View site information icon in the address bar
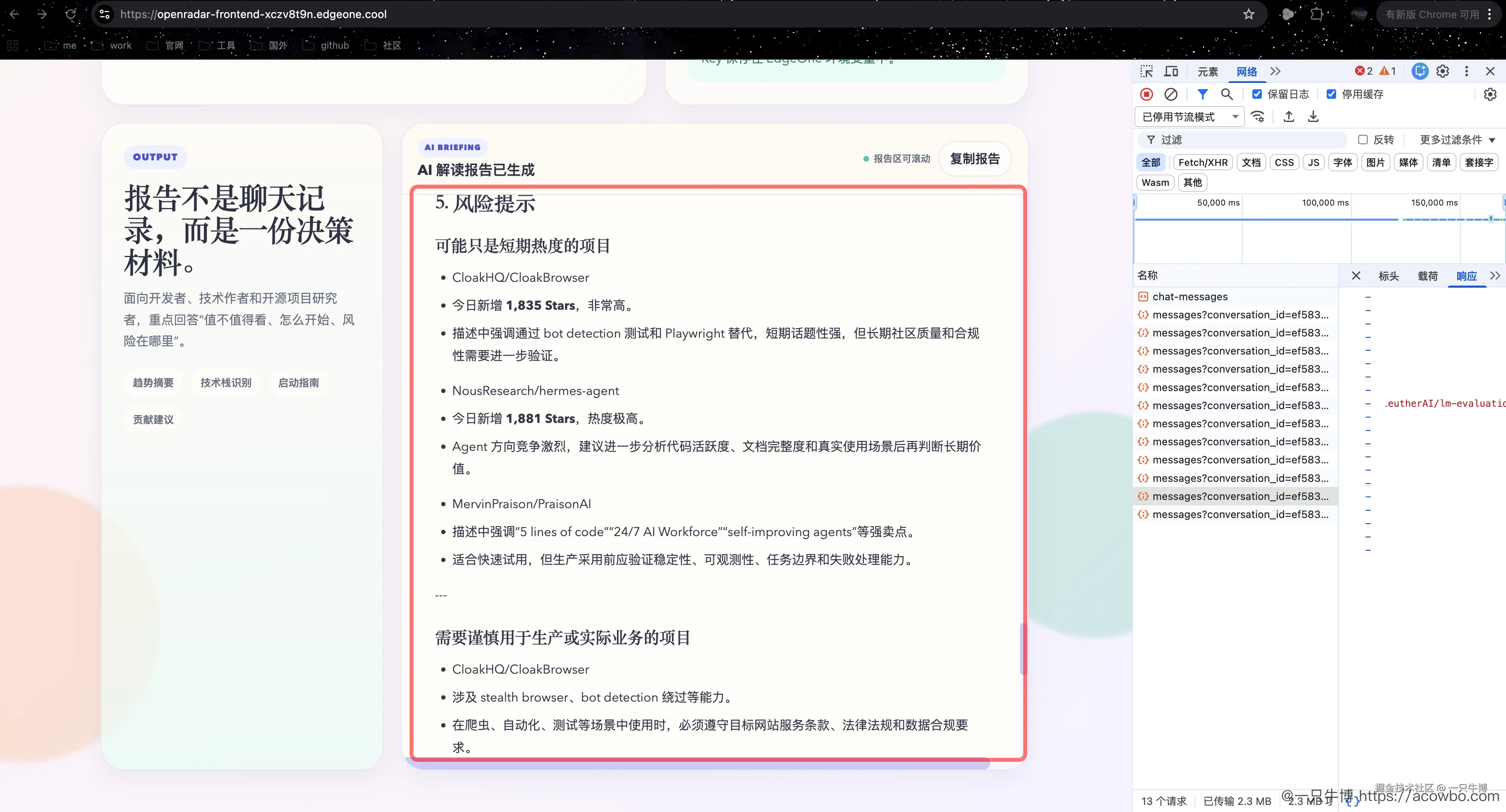The height and width of the screenshot is (812, 1506). click(x=105, y=14)
